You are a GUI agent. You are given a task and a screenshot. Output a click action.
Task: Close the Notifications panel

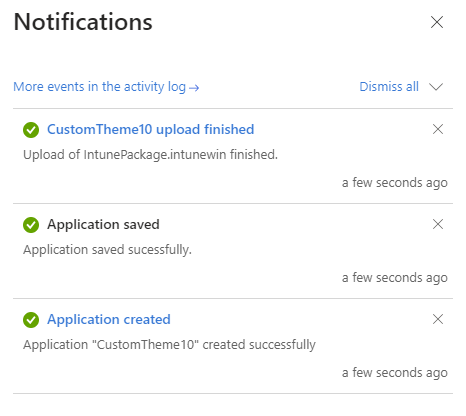(437, 22)
